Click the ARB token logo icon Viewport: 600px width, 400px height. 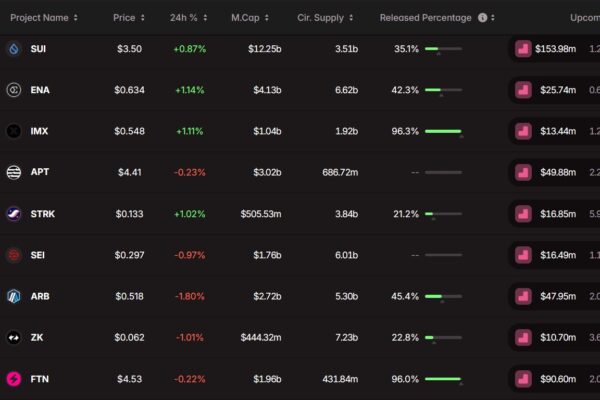14,296
